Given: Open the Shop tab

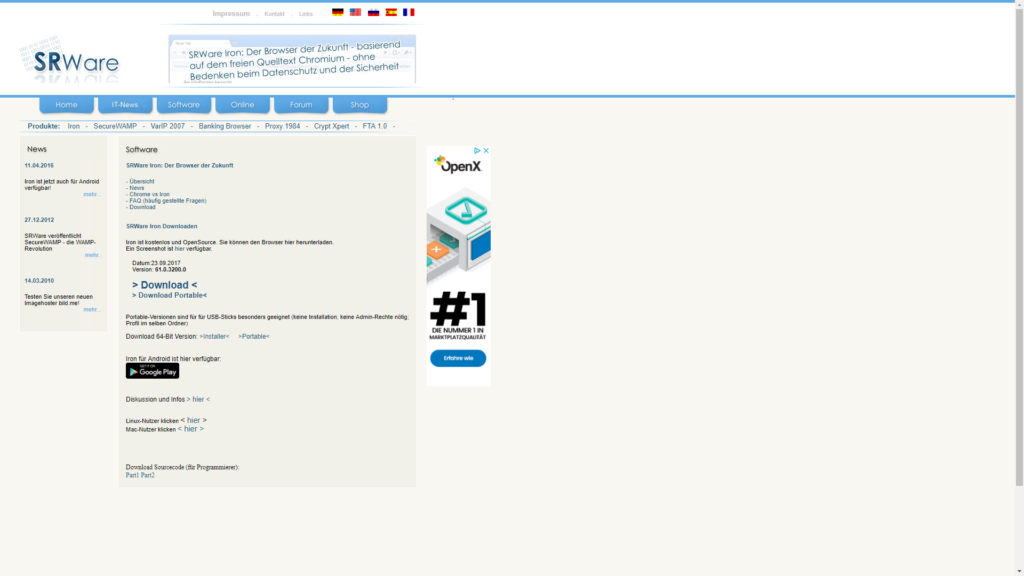Looking at the screenshot, I should tap(360, 104).
